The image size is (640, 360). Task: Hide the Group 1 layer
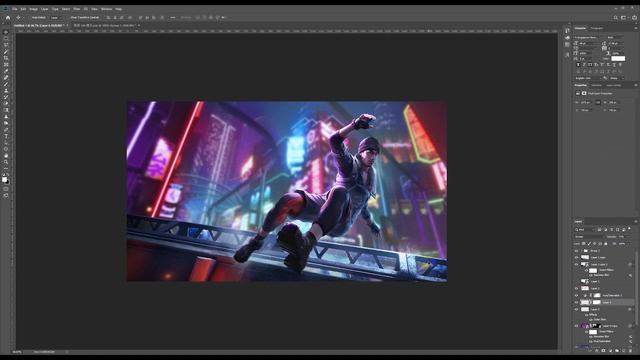[576, 251]
